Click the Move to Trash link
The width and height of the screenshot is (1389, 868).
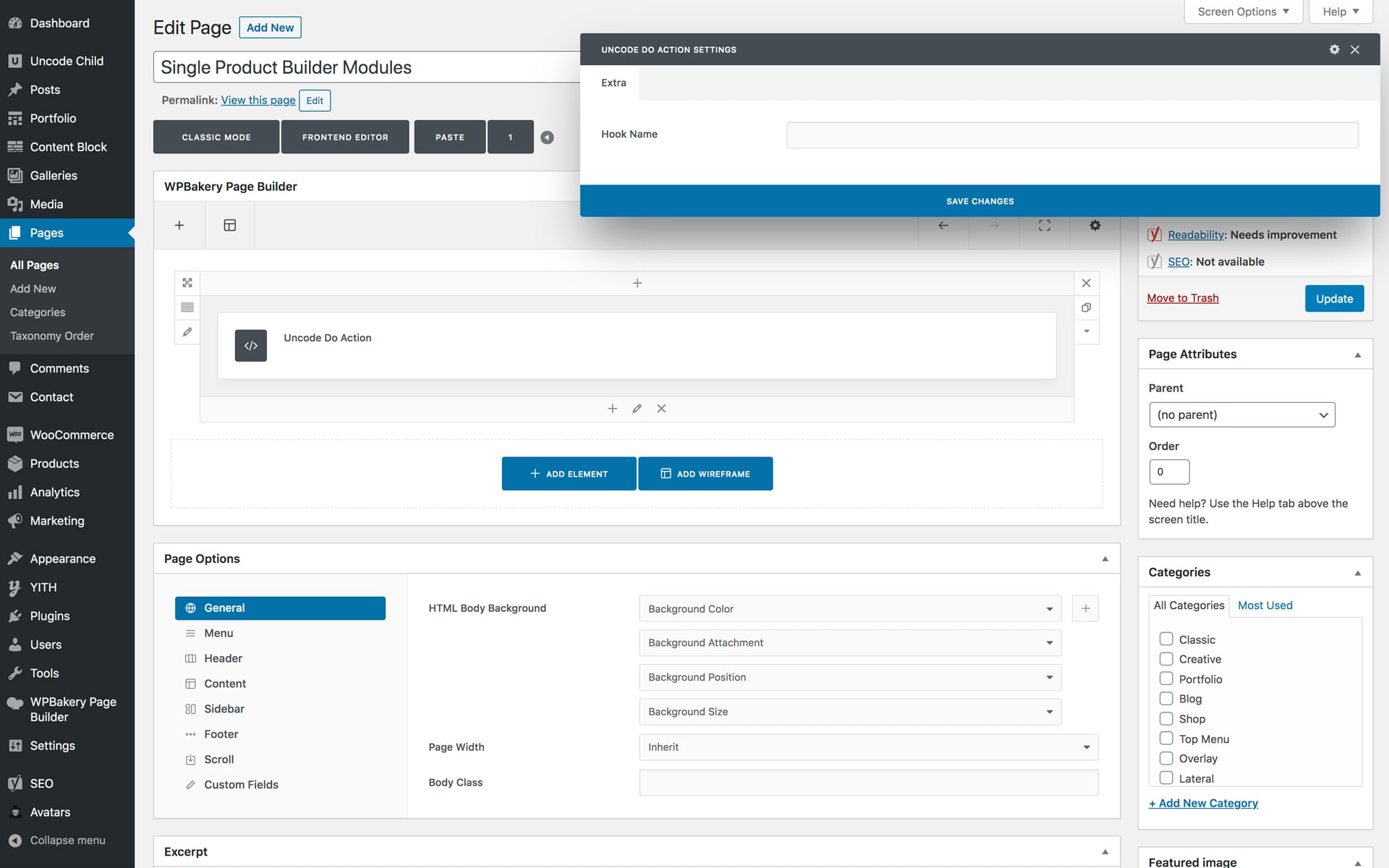[x=1182, y=298]
